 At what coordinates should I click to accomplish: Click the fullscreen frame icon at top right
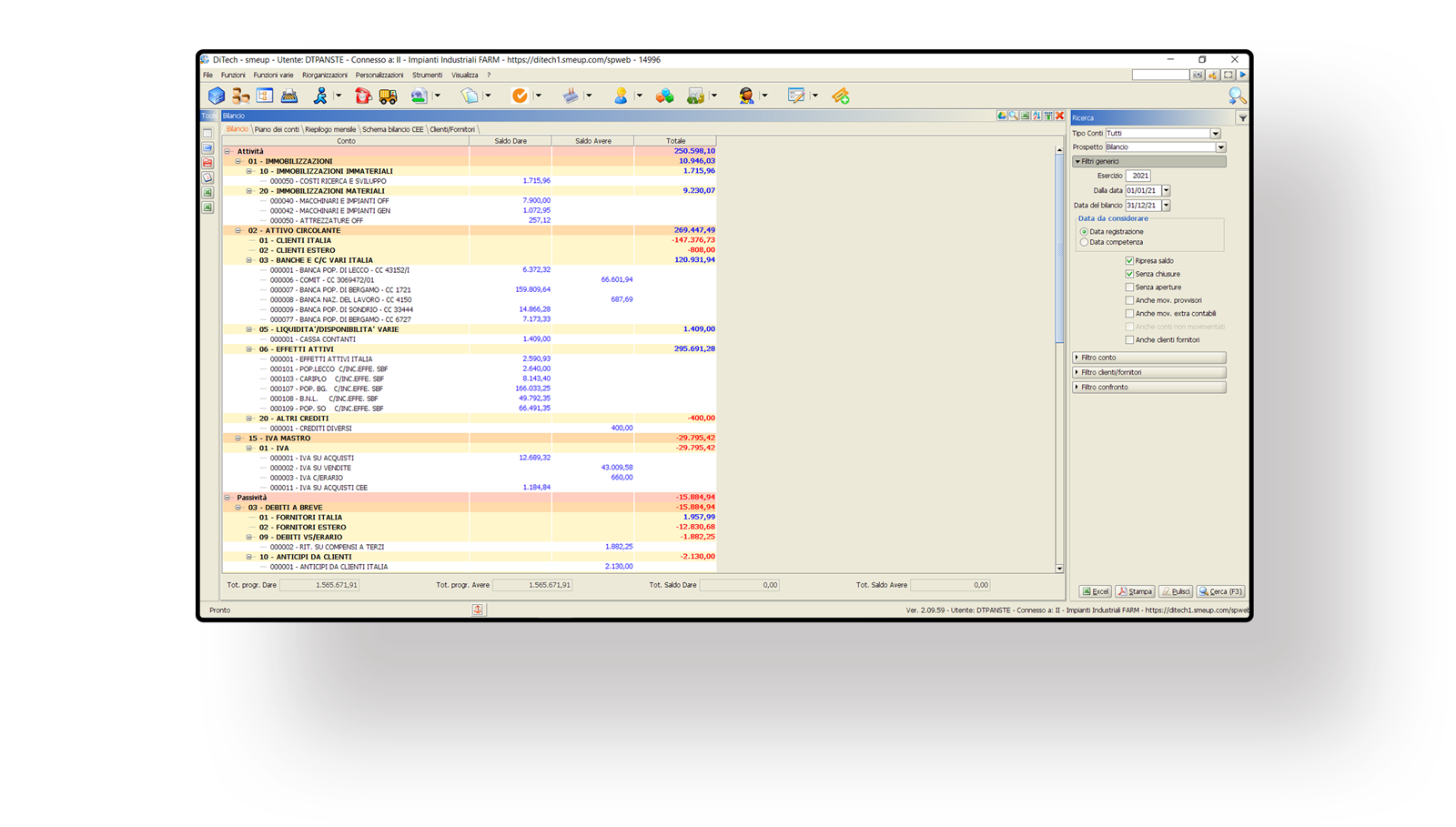1228,76
